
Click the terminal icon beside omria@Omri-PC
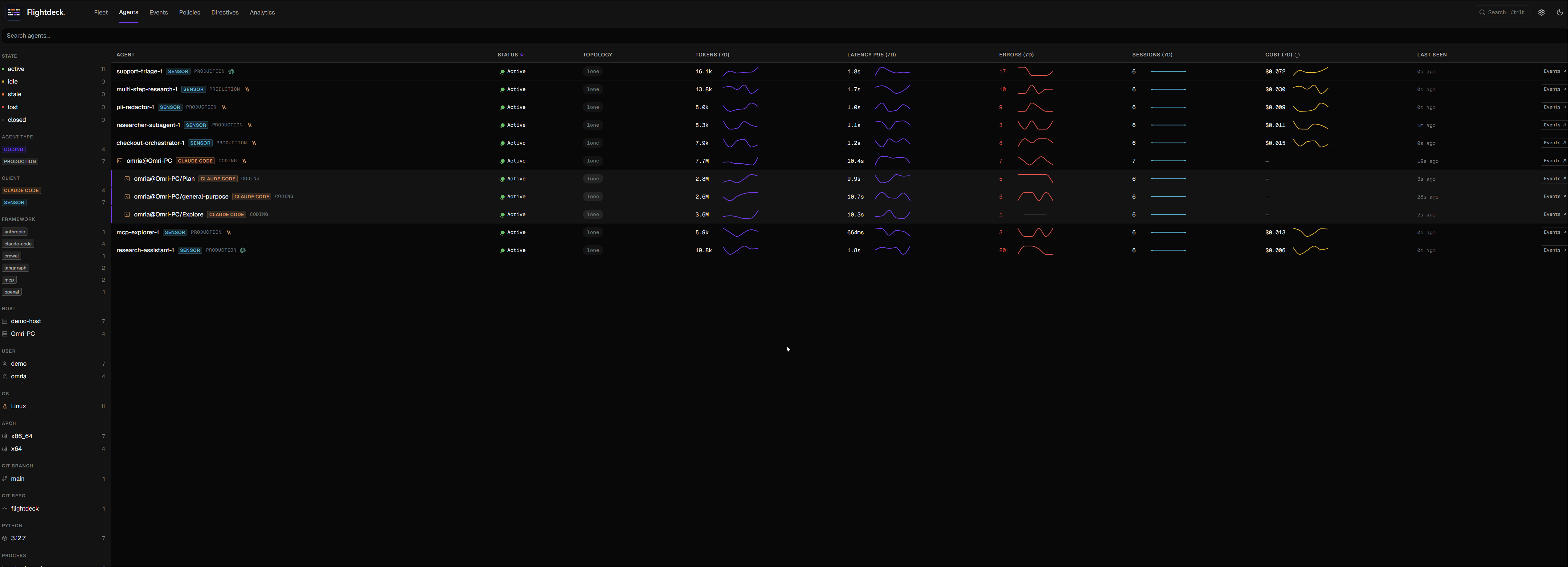(120, 161)
